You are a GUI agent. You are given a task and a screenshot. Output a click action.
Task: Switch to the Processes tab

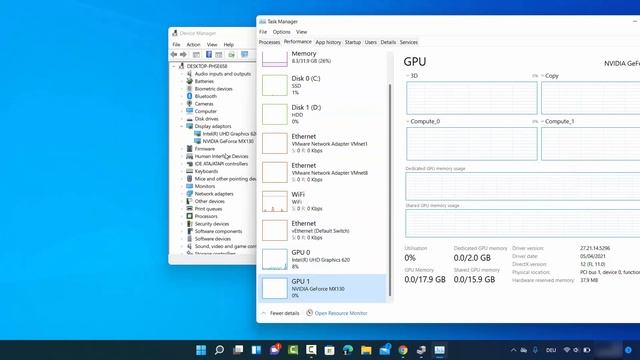click(x=269, y=42)
